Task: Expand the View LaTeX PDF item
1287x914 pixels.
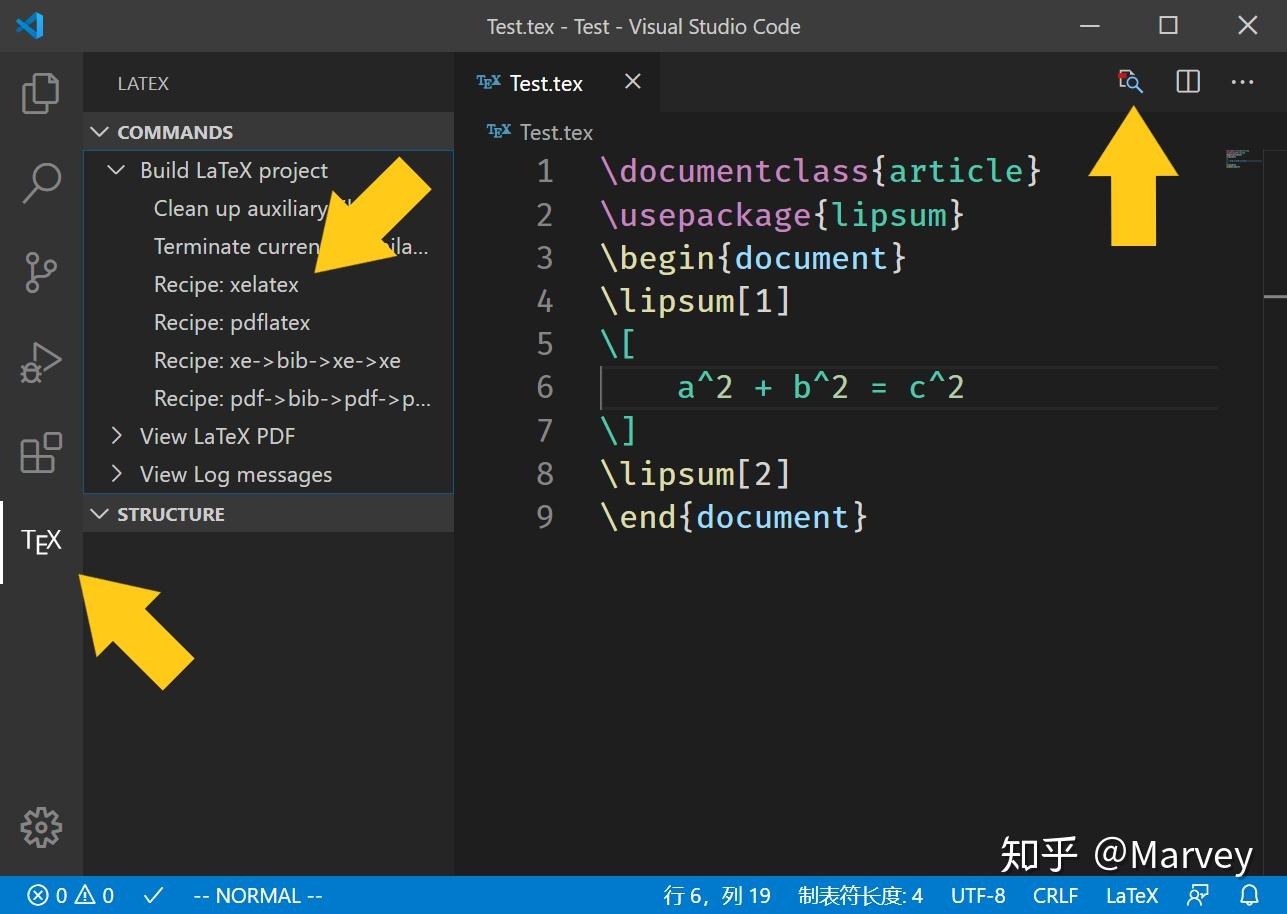Action: pos(116,435)
